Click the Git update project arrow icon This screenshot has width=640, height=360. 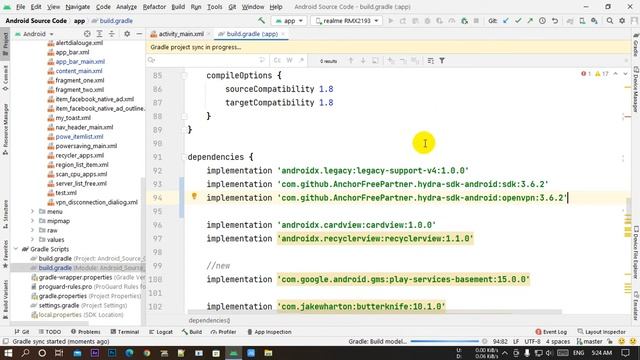506,20
